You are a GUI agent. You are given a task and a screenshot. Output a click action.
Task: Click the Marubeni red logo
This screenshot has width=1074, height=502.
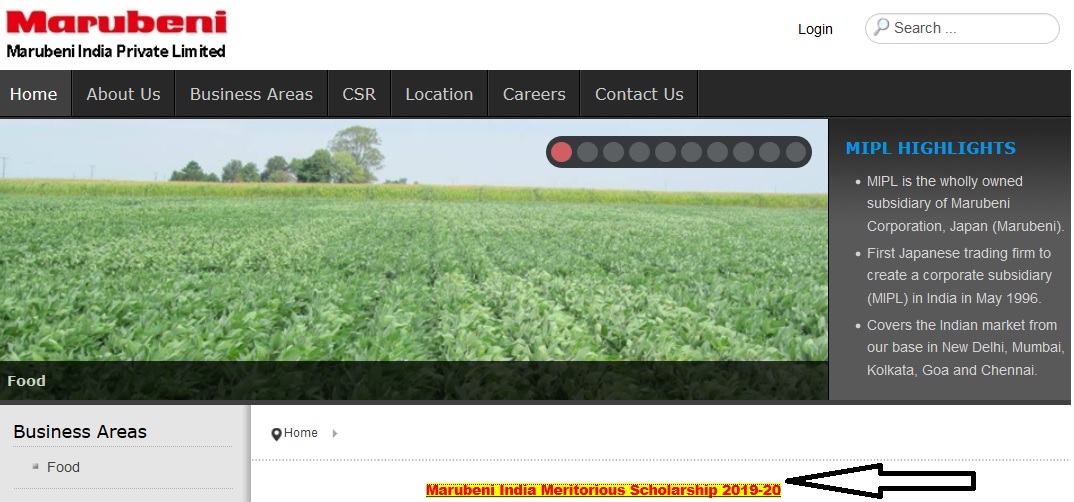[x=116, y=22]
